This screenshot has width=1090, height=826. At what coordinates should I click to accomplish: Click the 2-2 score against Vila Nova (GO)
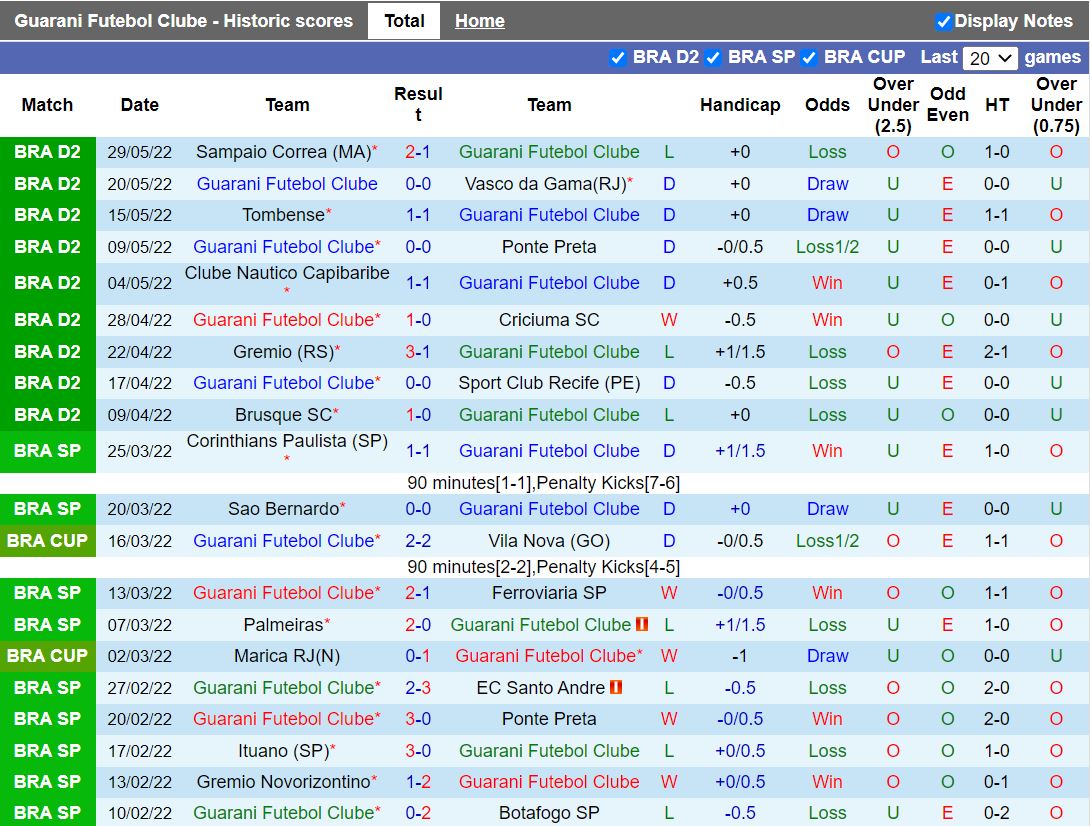point(418,541)
